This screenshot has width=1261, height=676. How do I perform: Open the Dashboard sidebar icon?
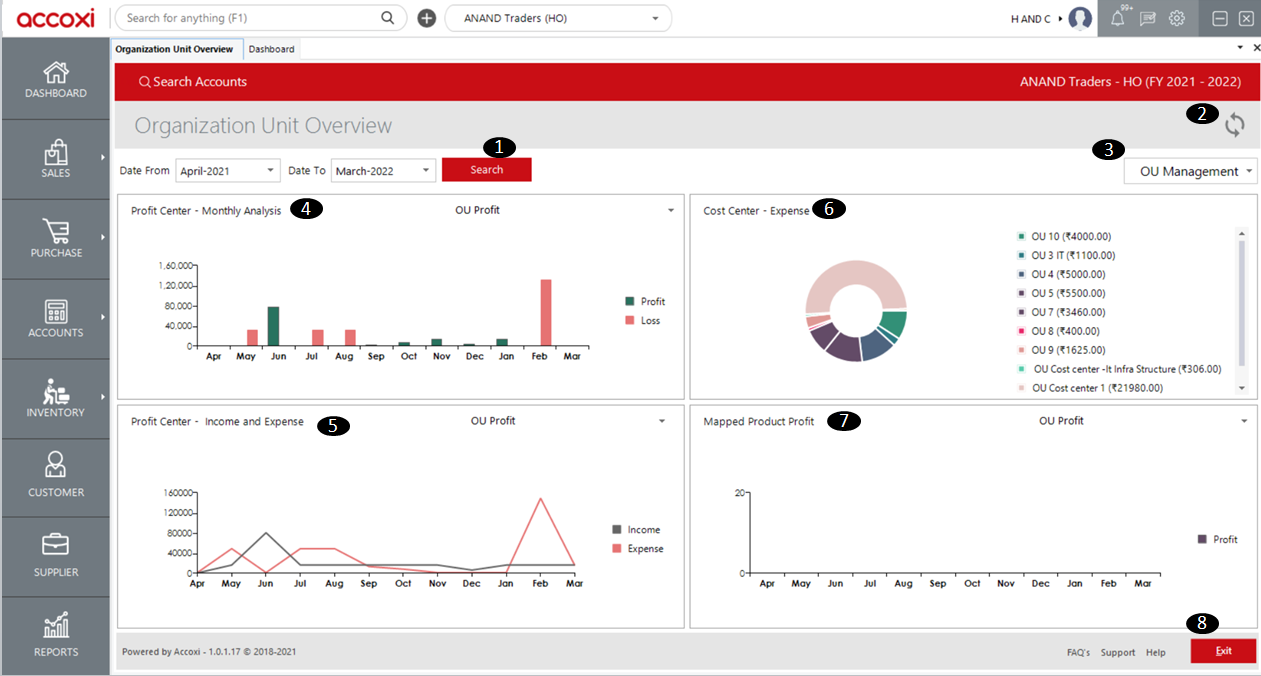[56, 80]
